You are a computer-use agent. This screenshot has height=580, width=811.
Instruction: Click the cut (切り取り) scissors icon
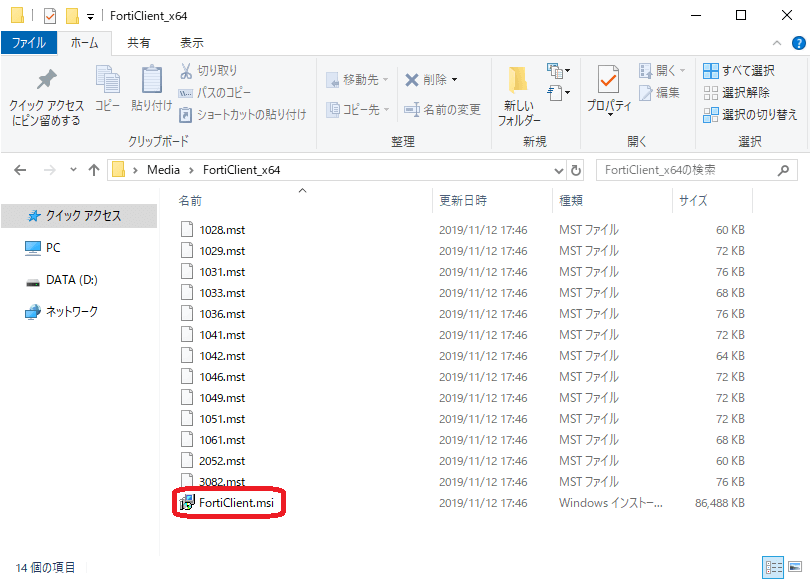pos(187,71)
